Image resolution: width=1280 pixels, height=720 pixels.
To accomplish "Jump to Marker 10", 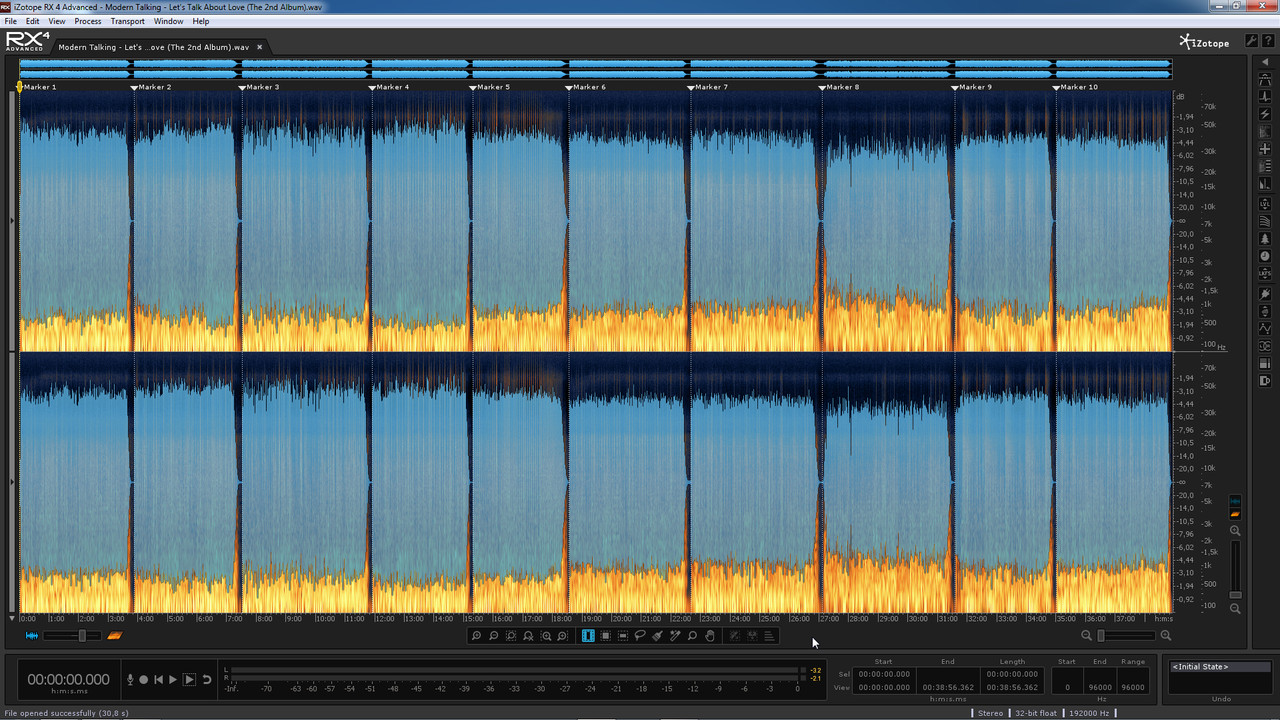I will (x=1075, y=87).
